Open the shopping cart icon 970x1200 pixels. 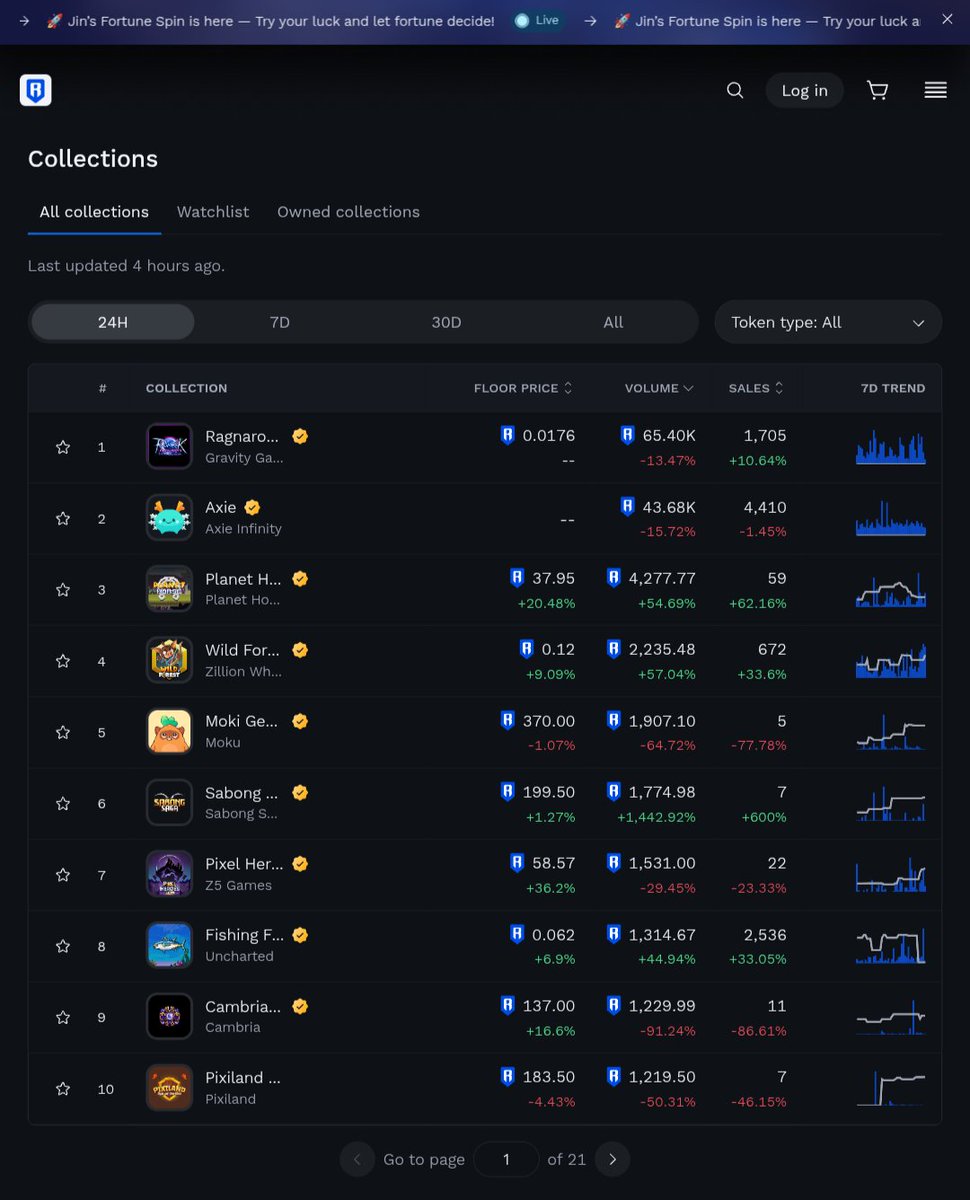[x=878, y=91]
